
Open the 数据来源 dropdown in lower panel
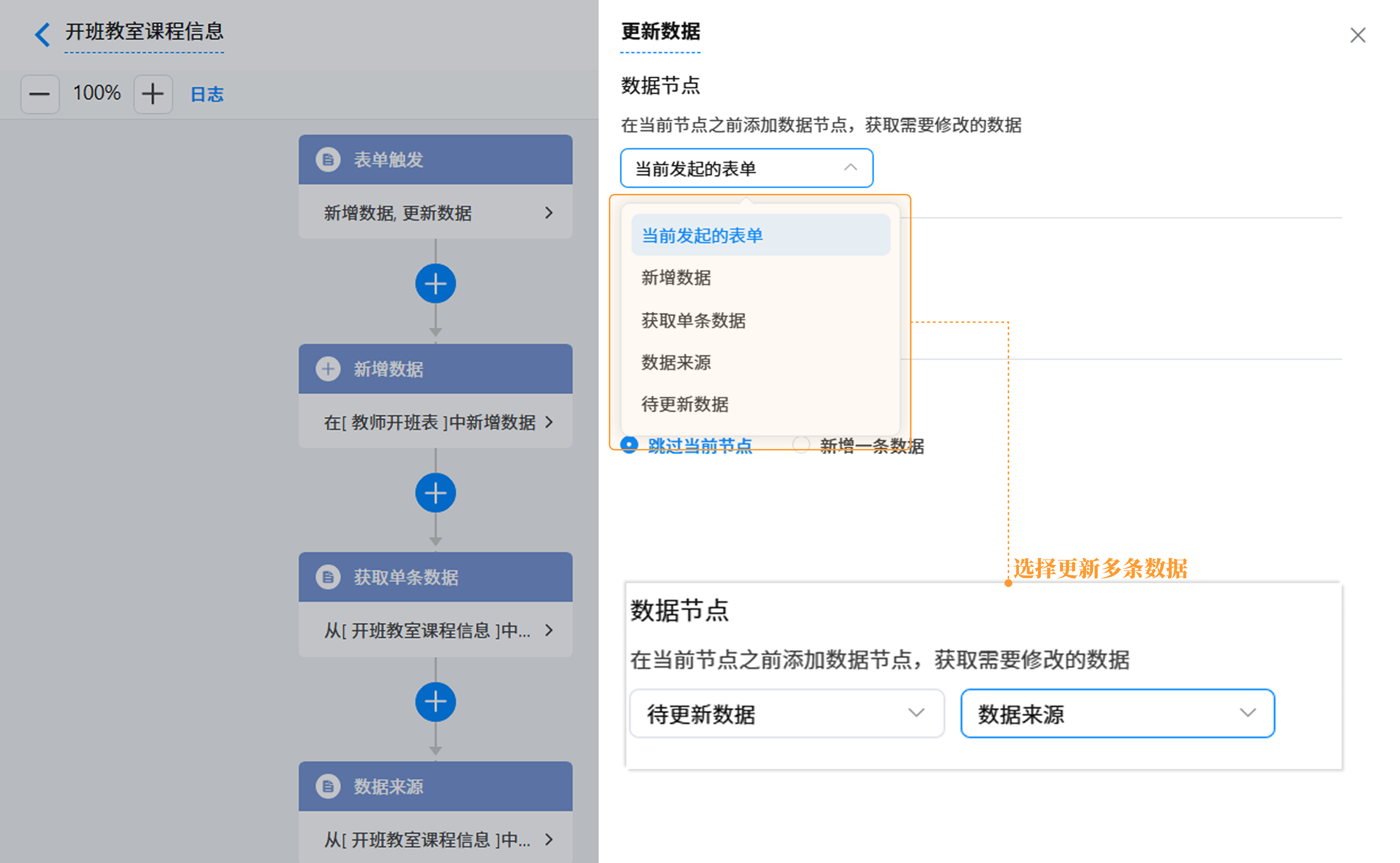1118,714
